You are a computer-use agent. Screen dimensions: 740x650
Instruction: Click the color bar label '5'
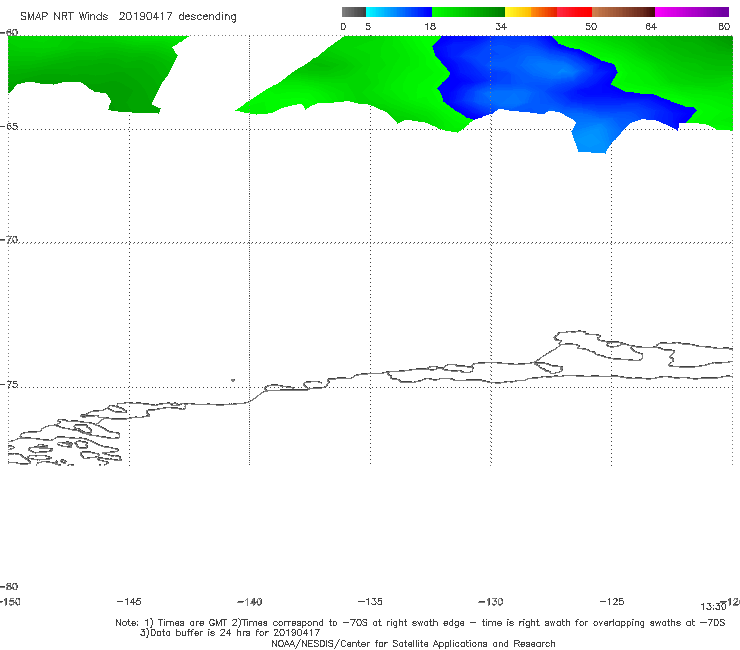click(x=368, y=26)
